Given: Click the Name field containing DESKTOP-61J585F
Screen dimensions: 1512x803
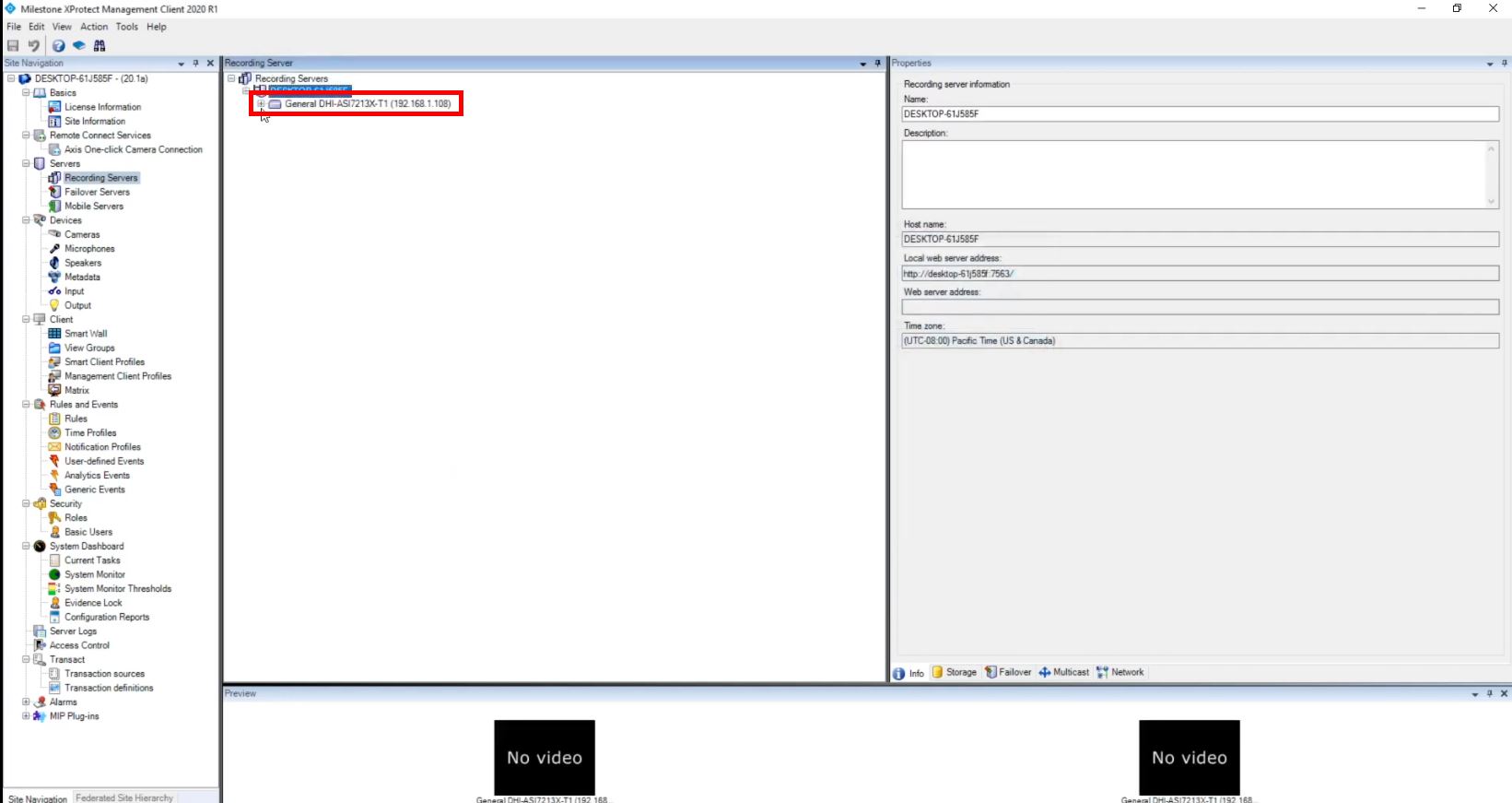Looking at the screenshot, I should tap(1200, 114).
